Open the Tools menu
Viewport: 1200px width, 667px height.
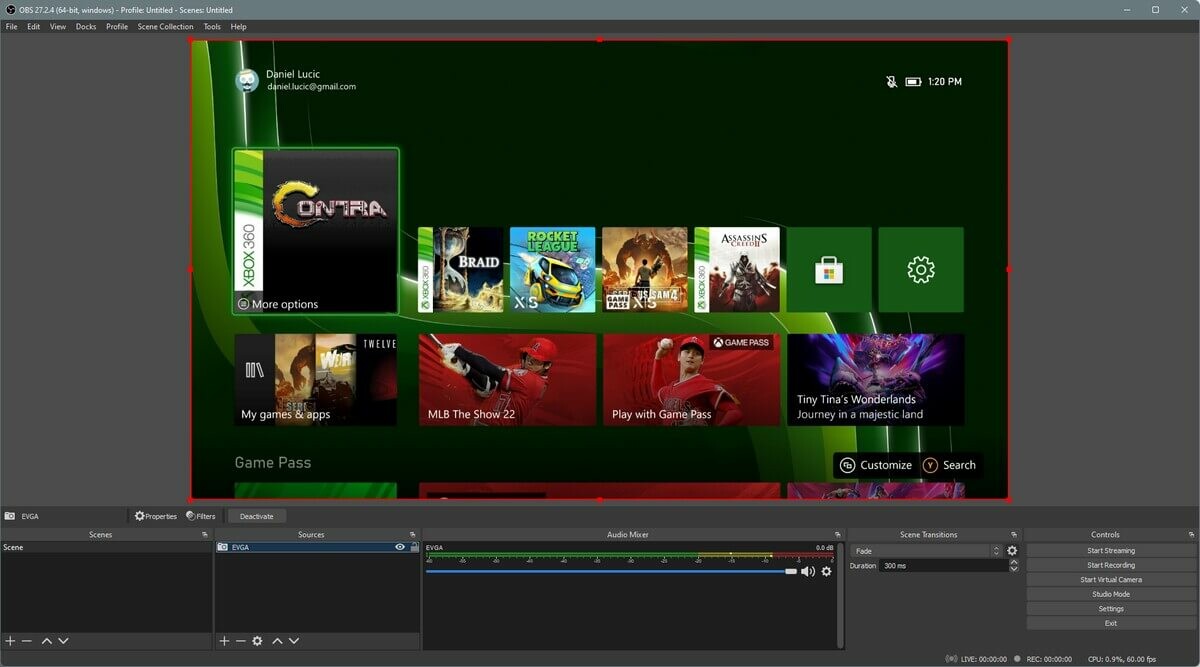[212, 27]
